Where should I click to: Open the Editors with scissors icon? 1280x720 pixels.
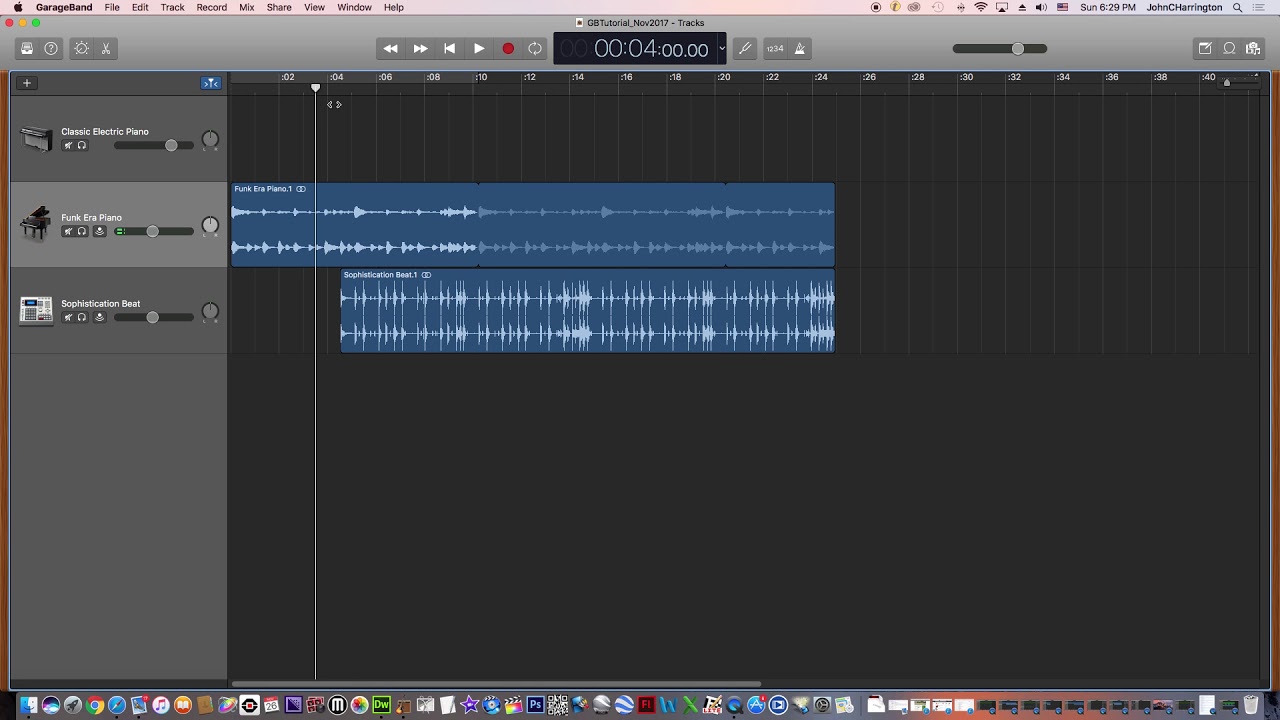[105, 48]
